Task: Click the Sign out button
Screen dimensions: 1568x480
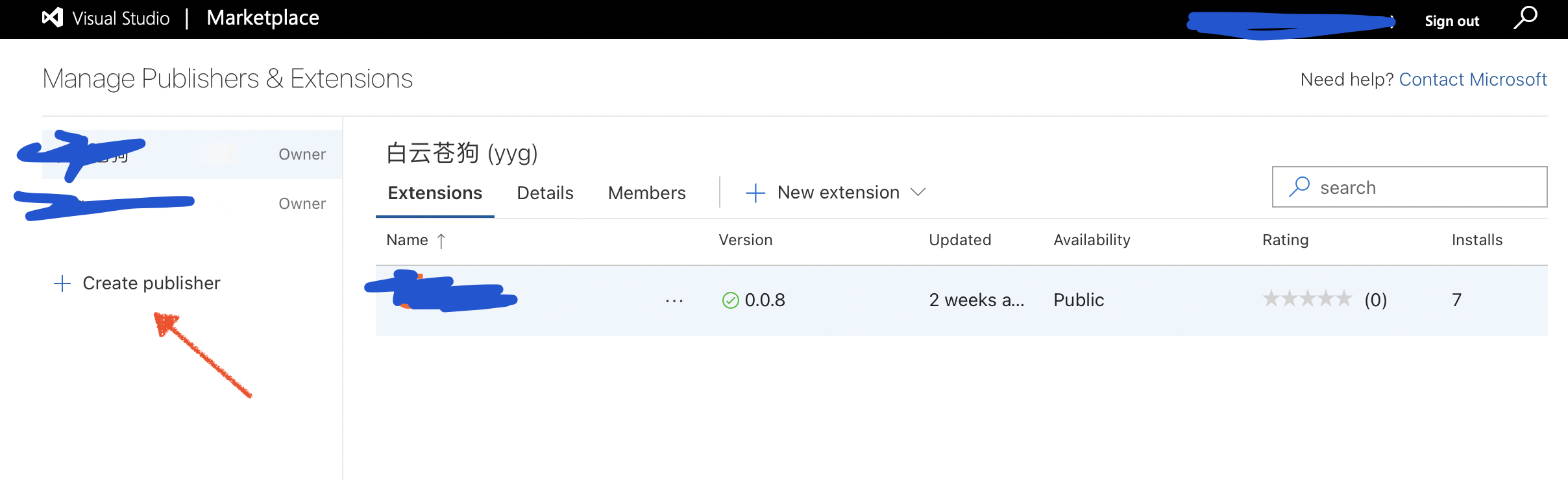Action: point(1452,21)
